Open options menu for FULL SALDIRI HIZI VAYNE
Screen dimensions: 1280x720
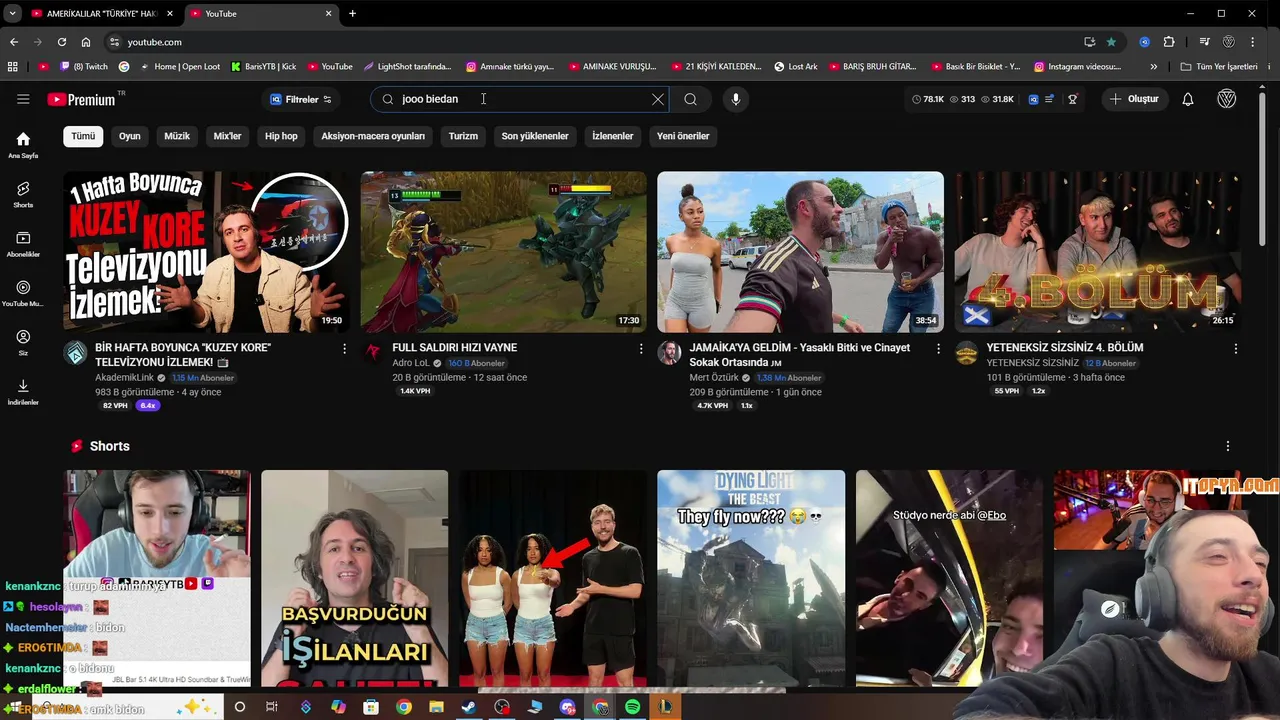coord(641,349)
